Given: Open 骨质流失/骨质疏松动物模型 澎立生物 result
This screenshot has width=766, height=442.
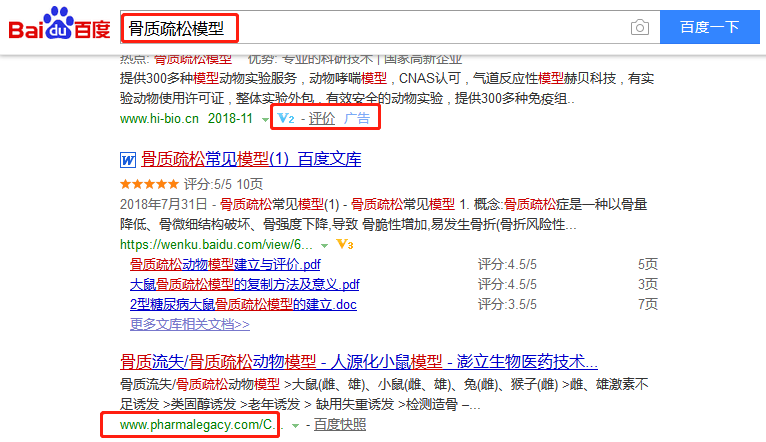Looking at the screenshot, I should tap(359, 362).
